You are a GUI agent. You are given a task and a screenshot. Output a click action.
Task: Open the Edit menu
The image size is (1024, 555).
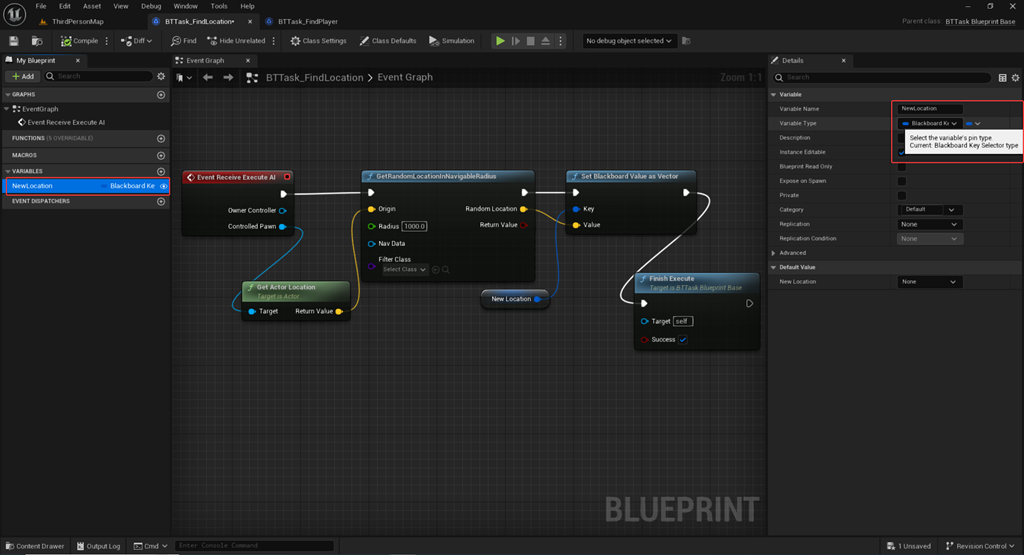coord(65,6)
